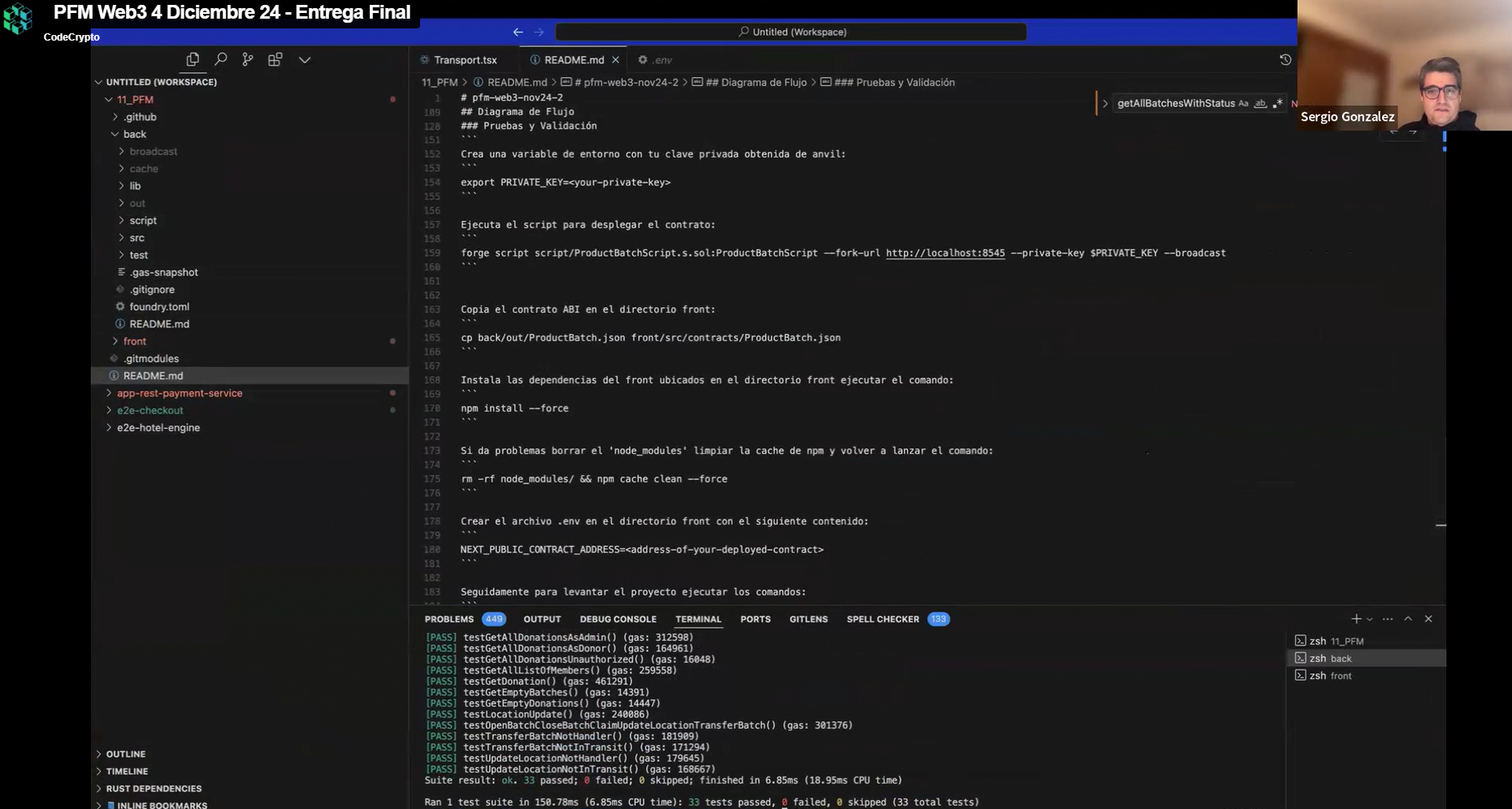Expand the test folder
Image resolution: width=1512 pixels, height=809 pixels.
click(x=139, y=255)
